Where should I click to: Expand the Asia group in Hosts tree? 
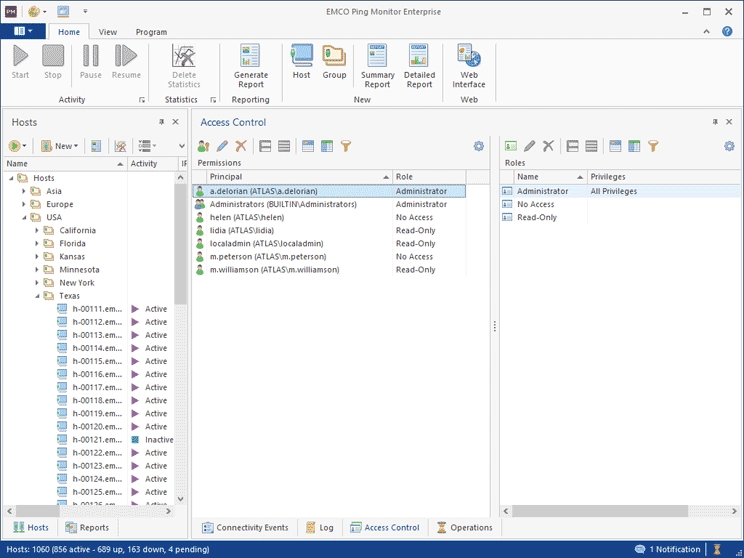[x=24, y=191]
